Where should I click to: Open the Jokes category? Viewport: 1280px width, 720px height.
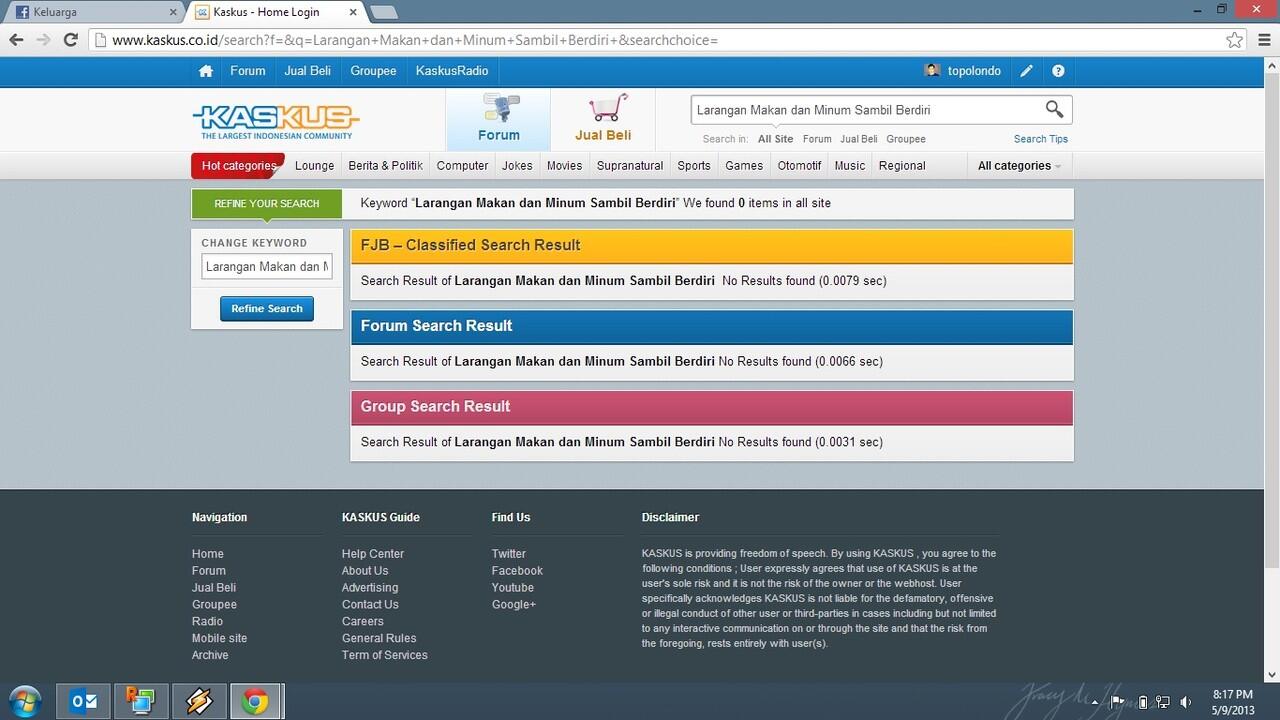[x=517, y=166]
